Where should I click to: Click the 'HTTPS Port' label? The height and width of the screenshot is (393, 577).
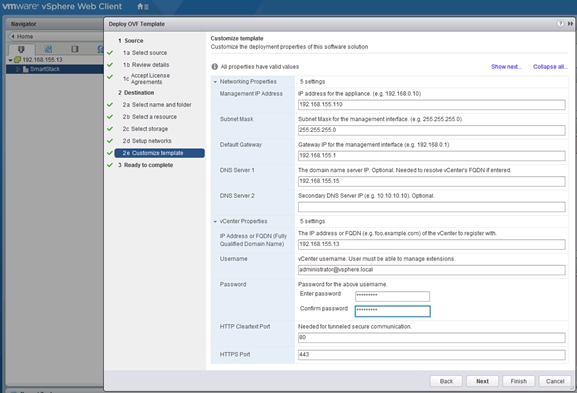pyautogui.click(x=235, y=354)
